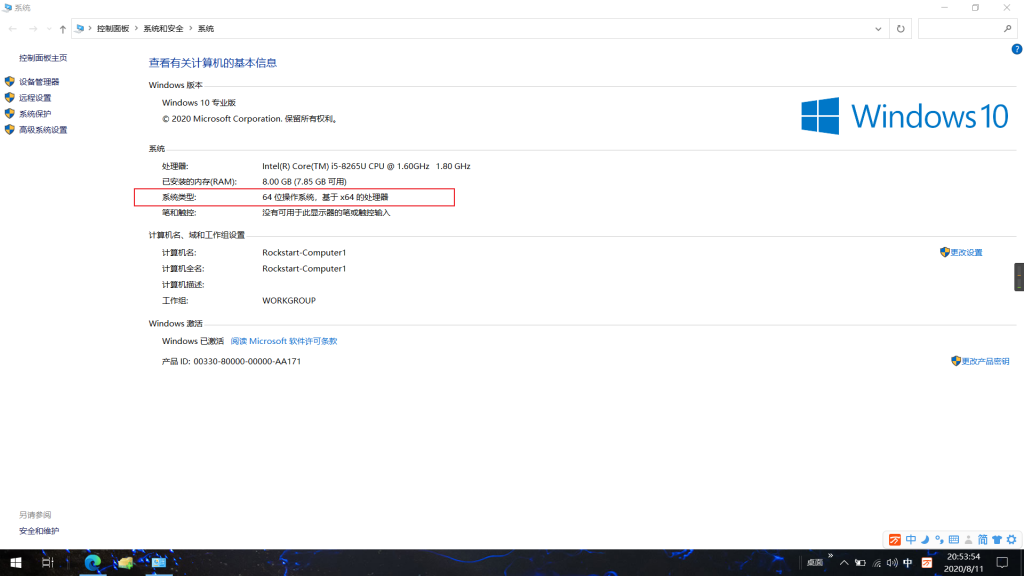Refresh the control panel page
The width and height of the screenshot is (1024, 576).
pyautogui.click(x=901, y=29)
